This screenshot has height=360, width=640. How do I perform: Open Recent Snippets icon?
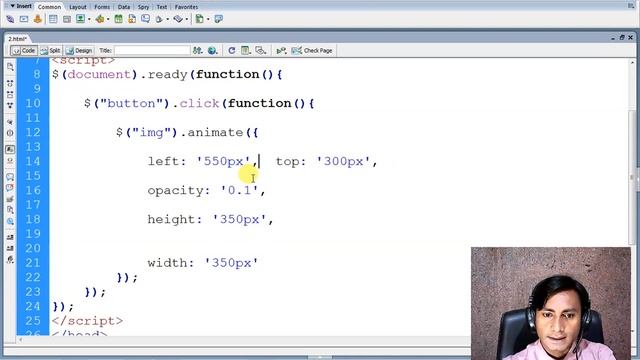[10, 210]
